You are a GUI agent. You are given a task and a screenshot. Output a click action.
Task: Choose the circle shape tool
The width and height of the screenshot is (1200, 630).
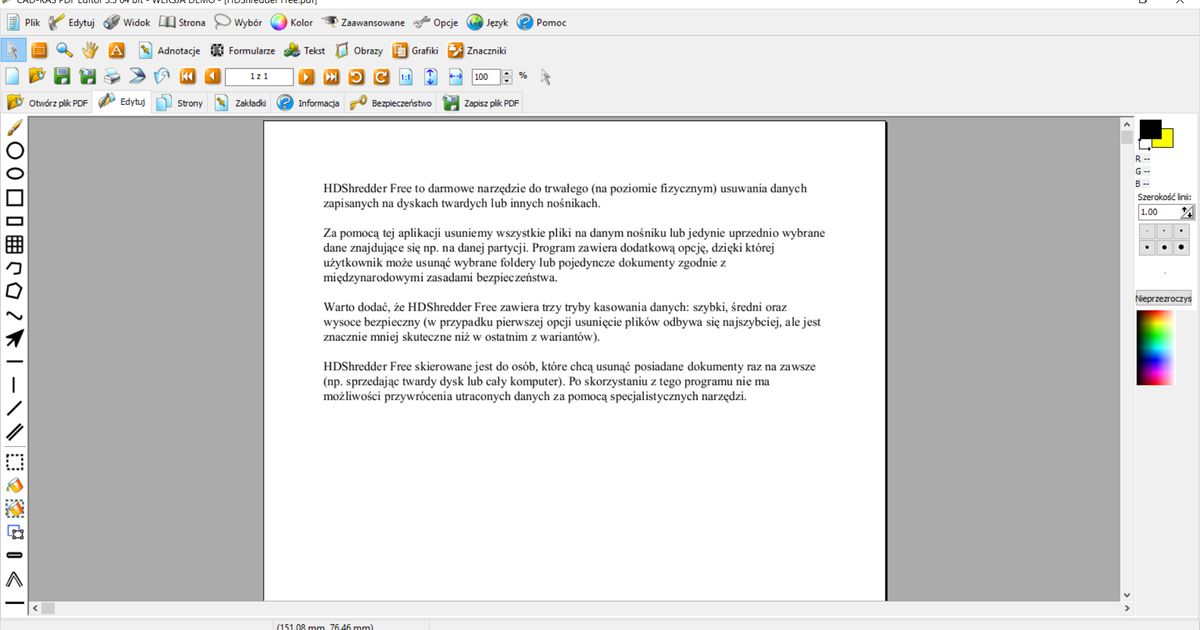[x=15, y=151]
